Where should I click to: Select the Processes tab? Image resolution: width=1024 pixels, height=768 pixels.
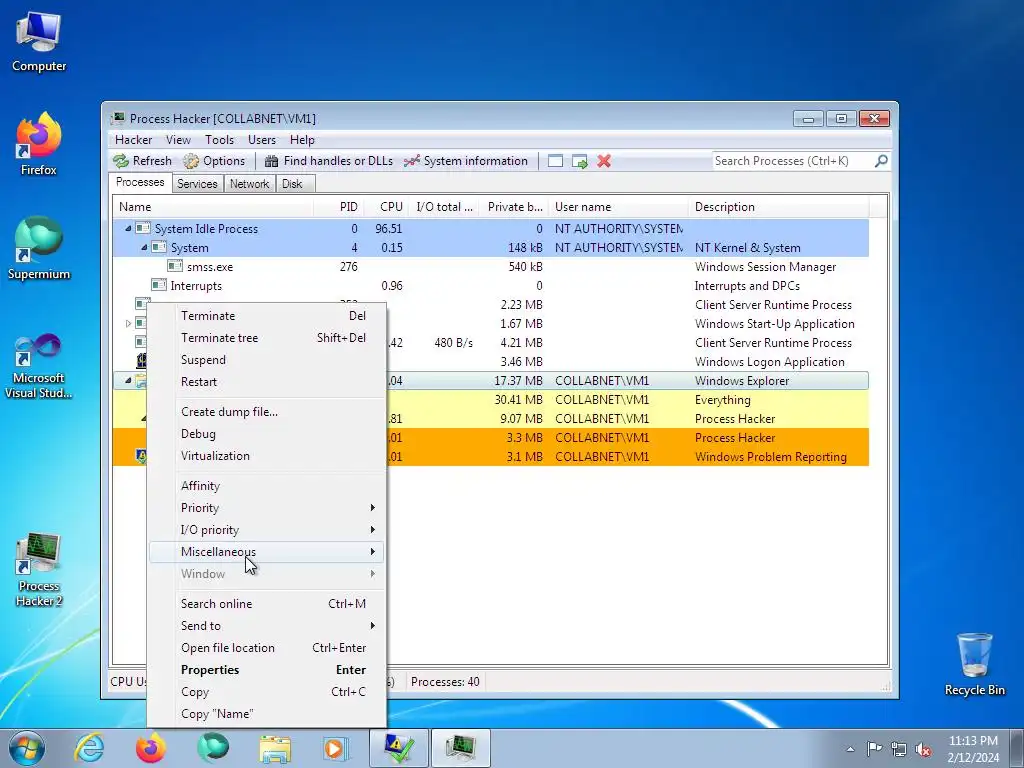point(140,182)
